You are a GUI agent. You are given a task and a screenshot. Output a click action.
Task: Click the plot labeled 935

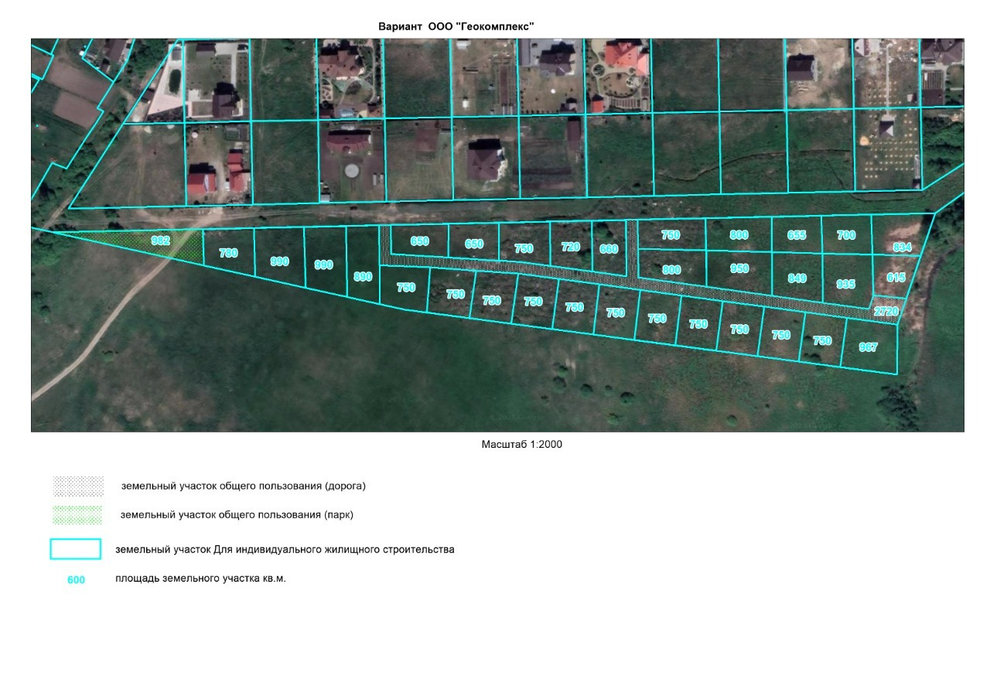pos(846,283)
